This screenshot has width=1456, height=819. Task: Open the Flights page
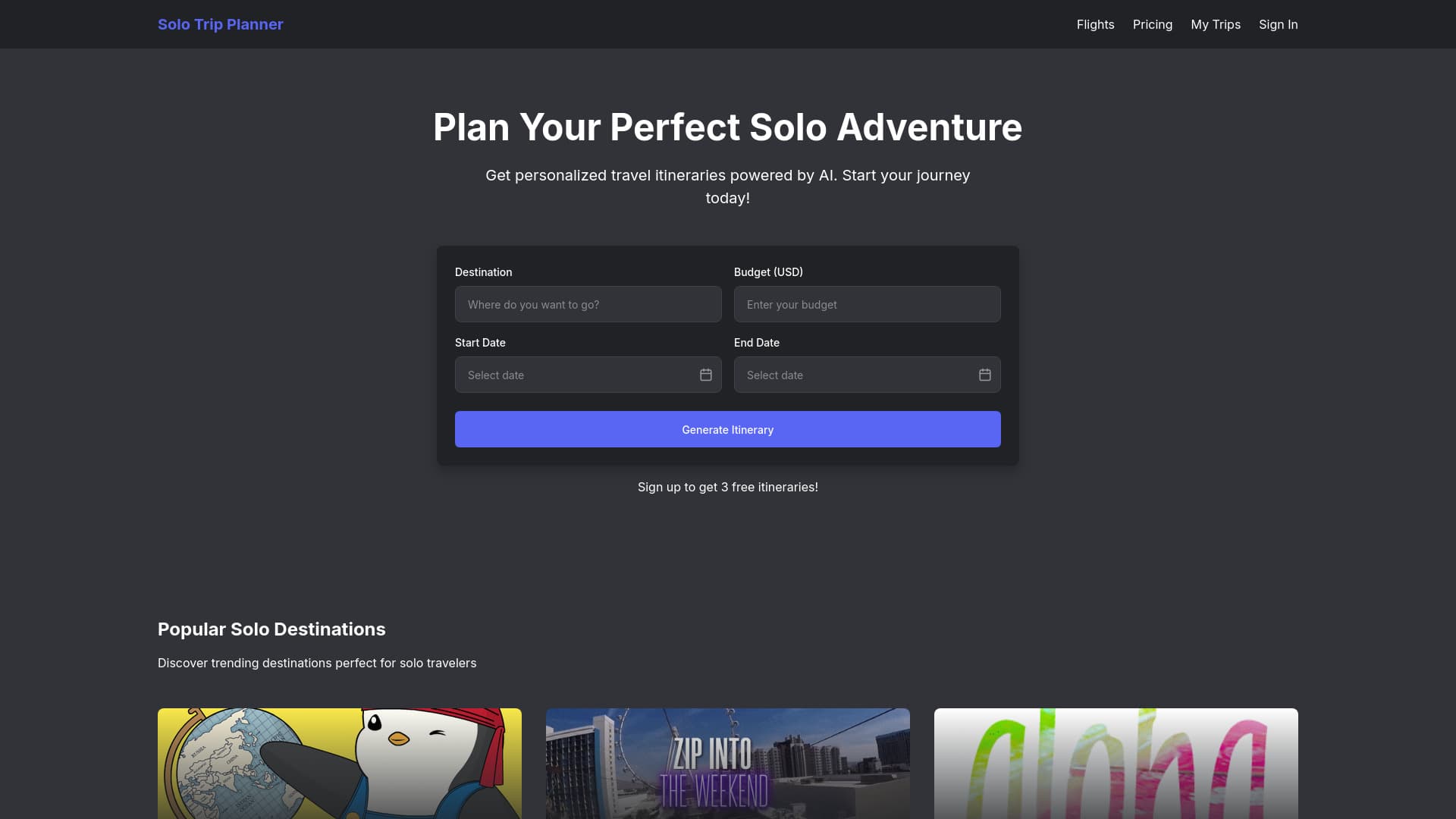[1095, 24]
